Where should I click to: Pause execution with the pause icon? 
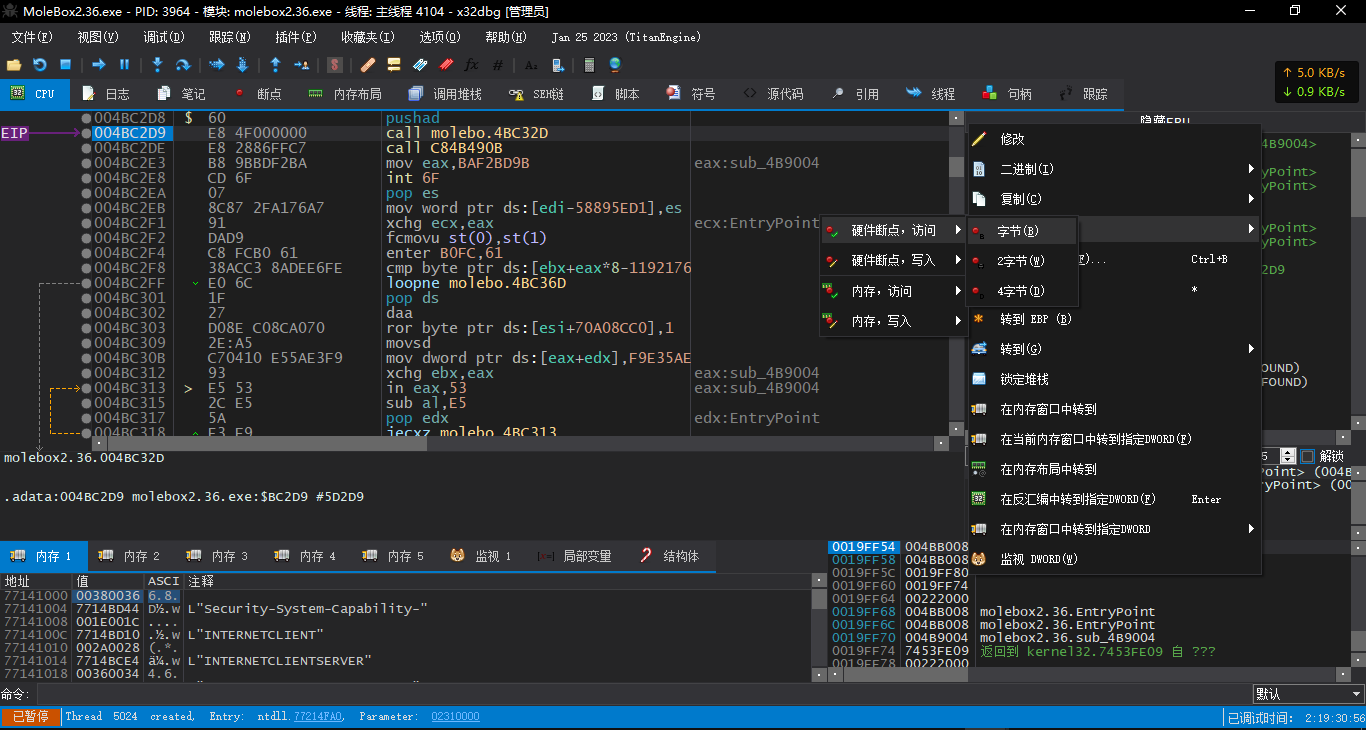point(125,65)
